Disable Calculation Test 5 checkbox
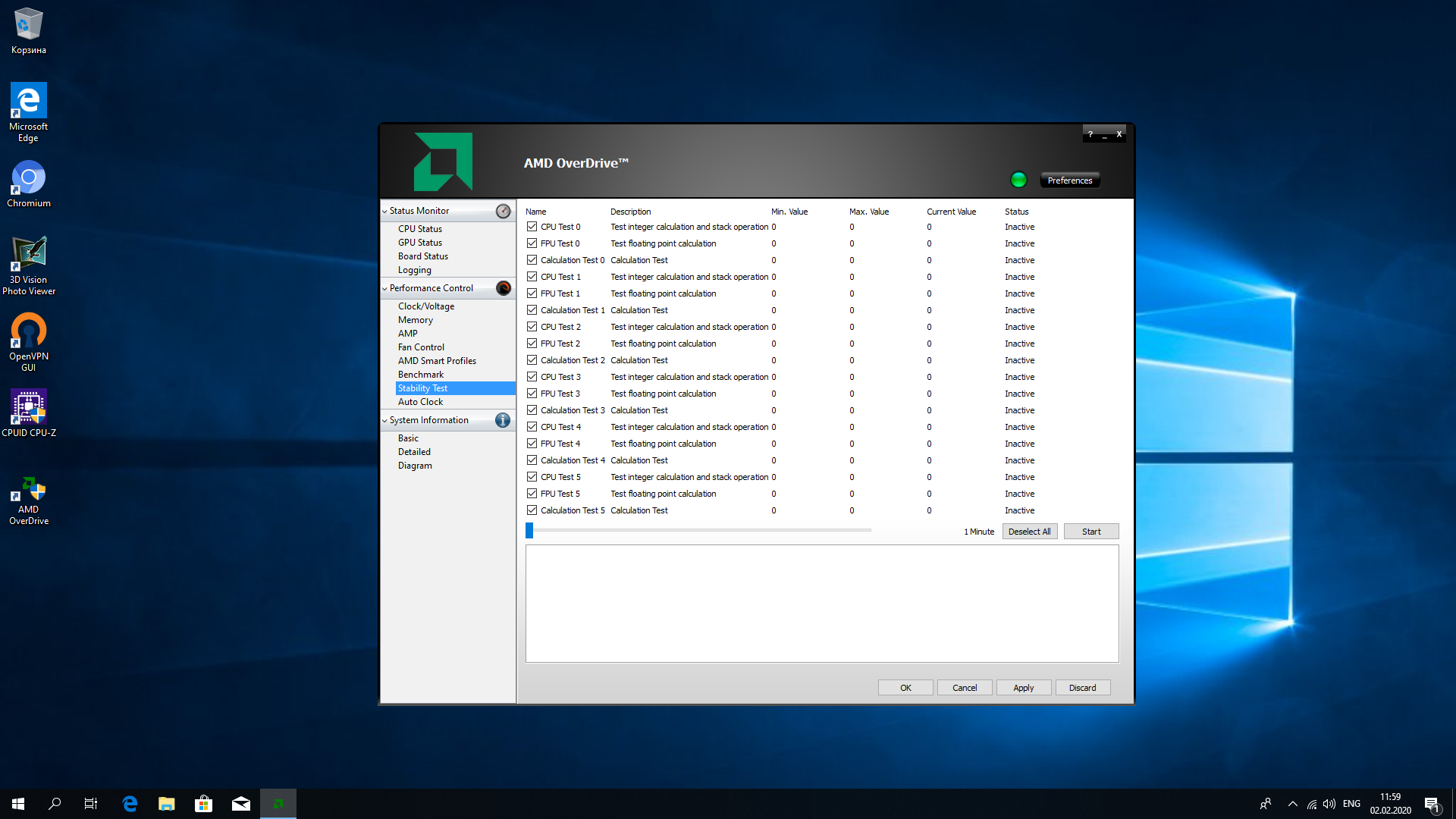This screenshot has height=819, width=1456. 532,510
